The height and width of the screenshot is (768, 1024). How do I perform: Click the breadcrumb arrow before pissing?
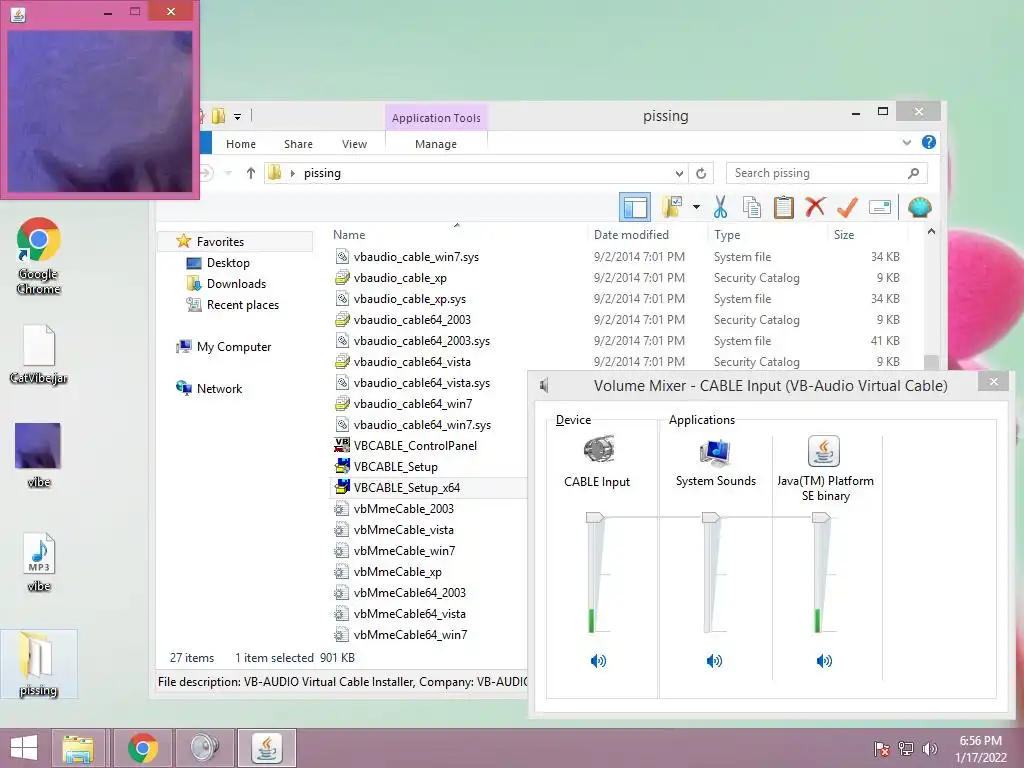point(293,173)
